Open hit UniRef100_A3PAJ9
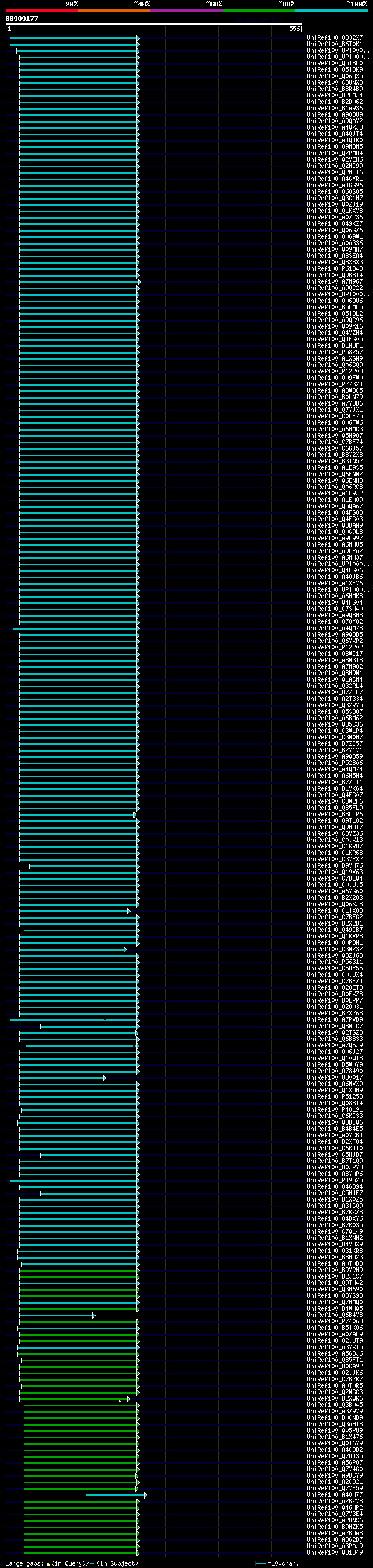Viewport: 373px width, 1568px height. [335, 1546]
